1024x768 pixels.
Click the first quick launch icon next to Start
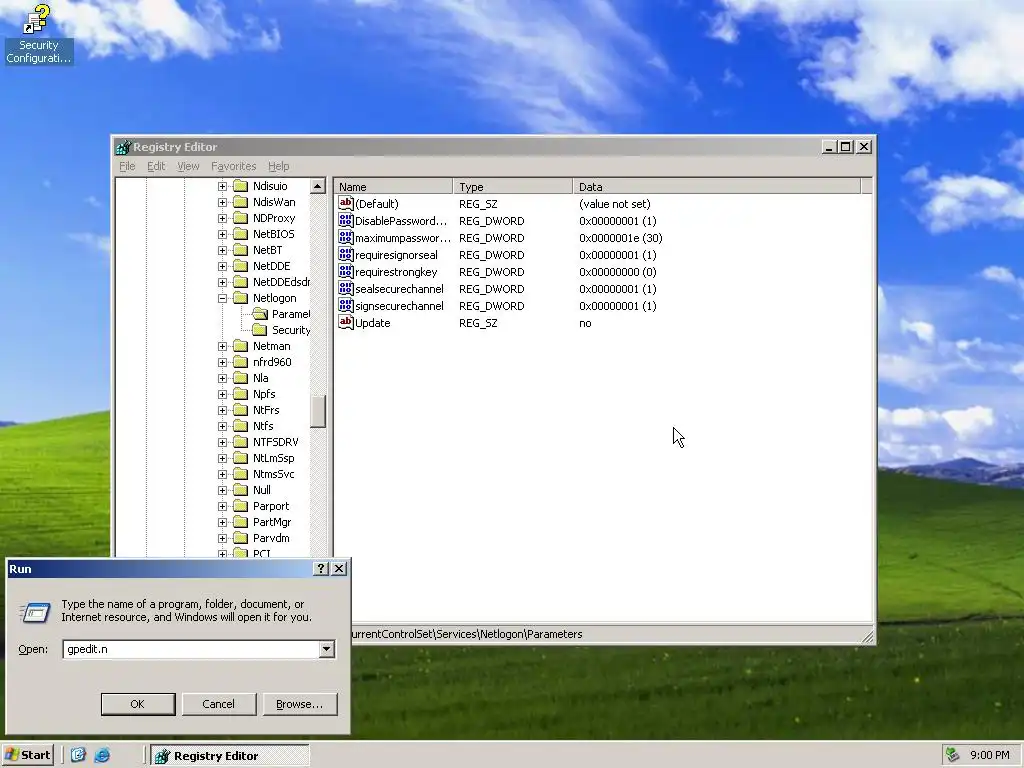click(x=78, y=755)
